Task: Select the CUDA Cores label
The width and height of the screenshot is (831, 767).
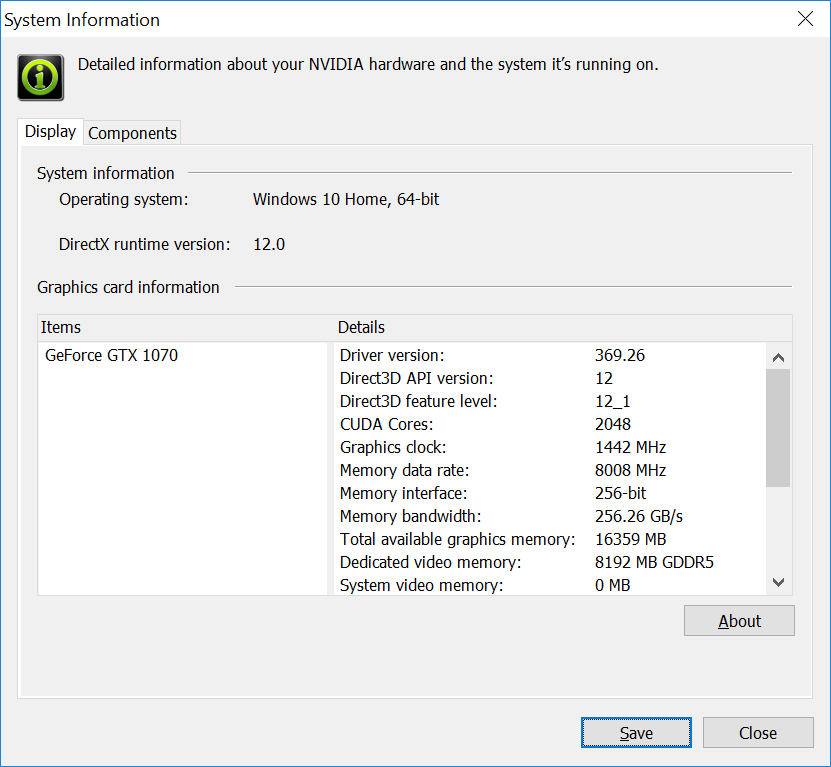Action: 386,424
